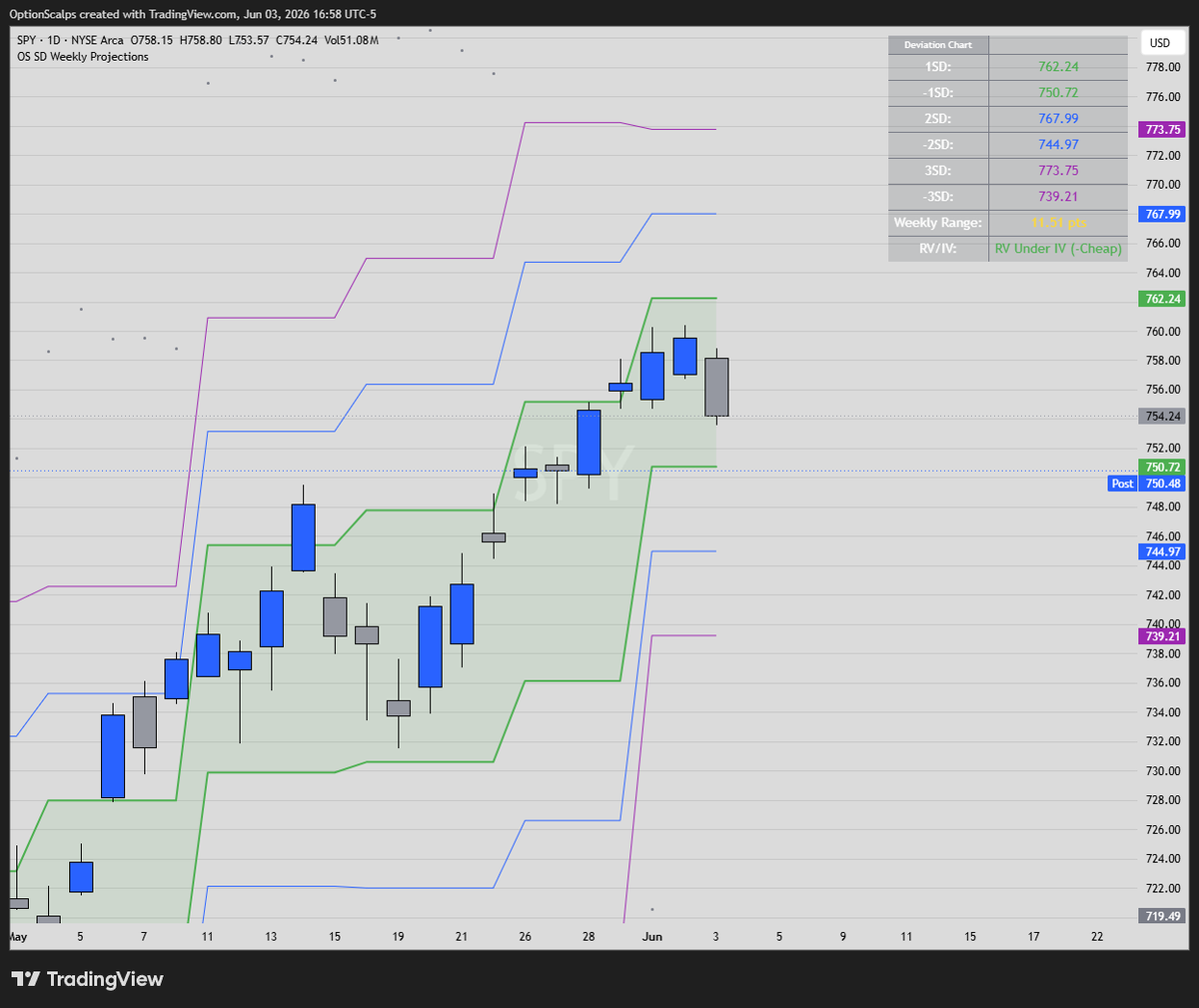Click the 3SD value 773.75 in table

click(1058, 171)
